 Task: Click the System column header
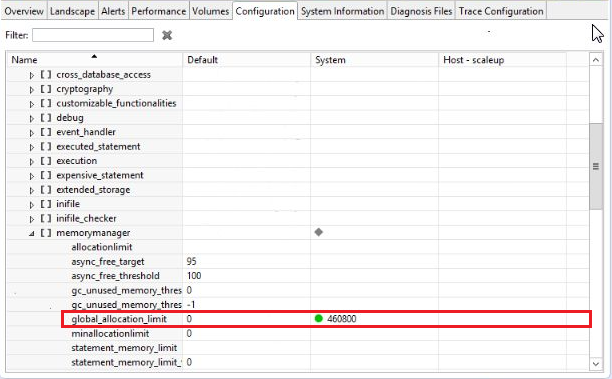pos(374,60)
